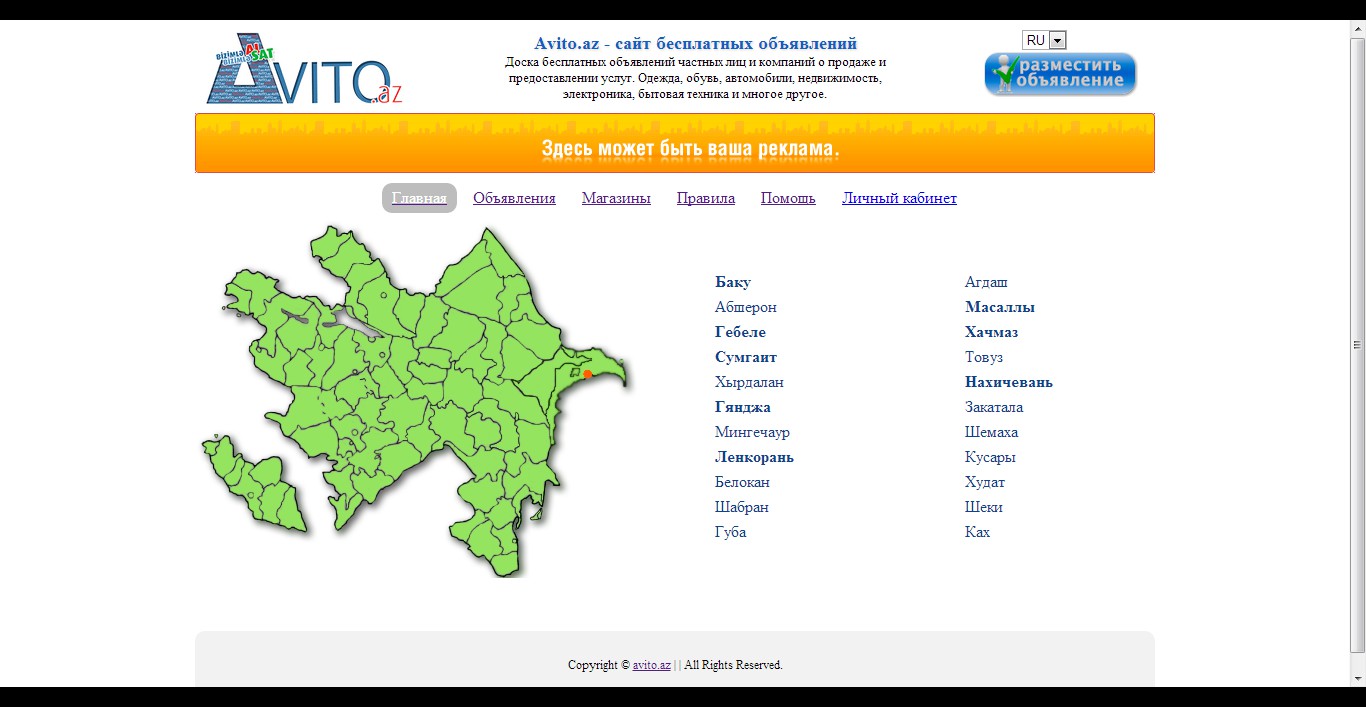
Task: Open the RU language dropdown
Action: click(x=1044, y=40)
